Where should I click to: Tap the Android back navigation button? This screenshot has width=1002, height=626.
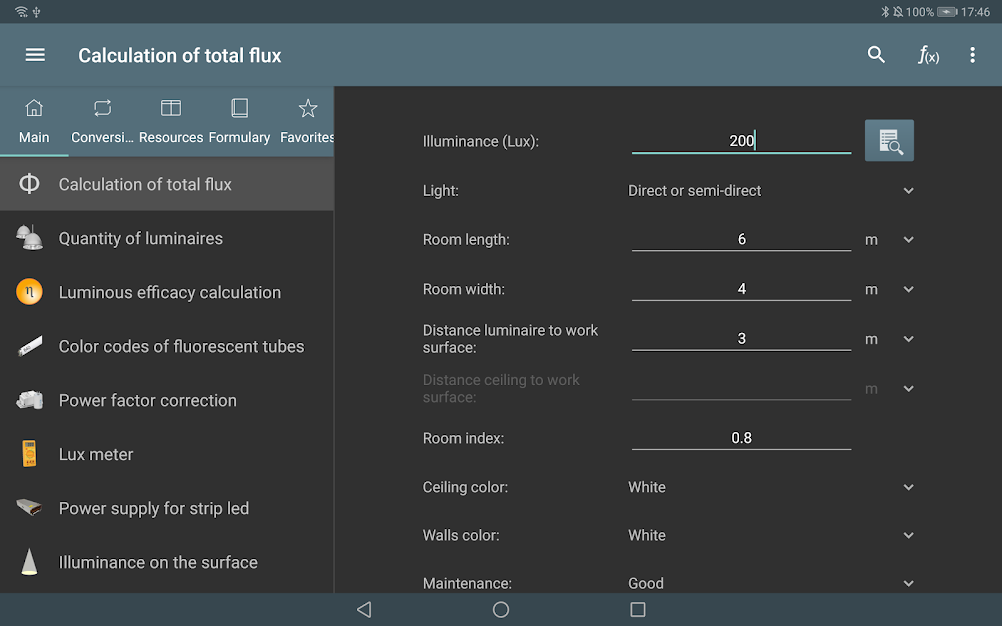click(x=364, y=609)
